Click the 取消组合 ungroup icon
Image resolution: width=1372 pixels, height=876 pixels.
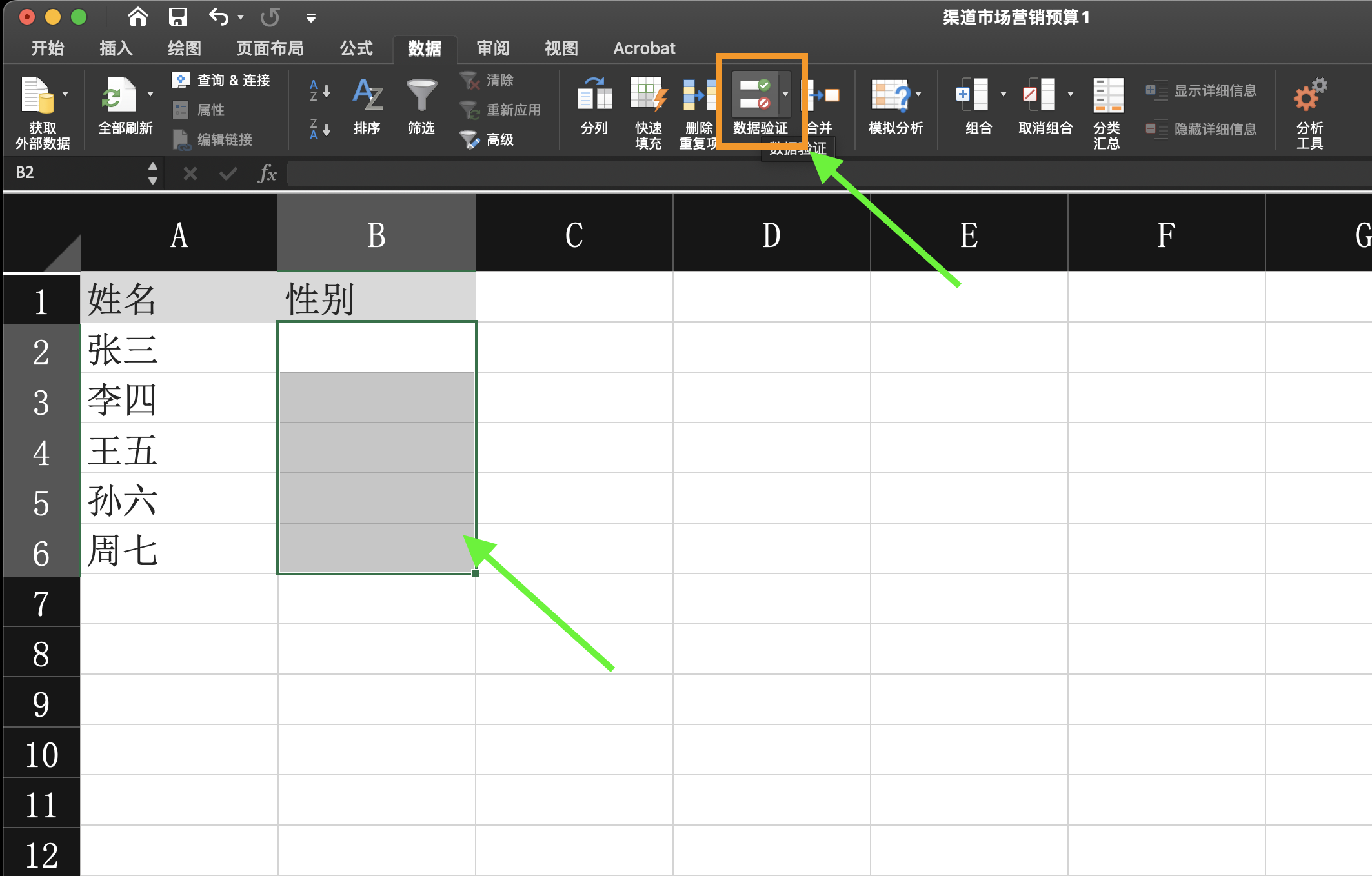point(1039,95)
